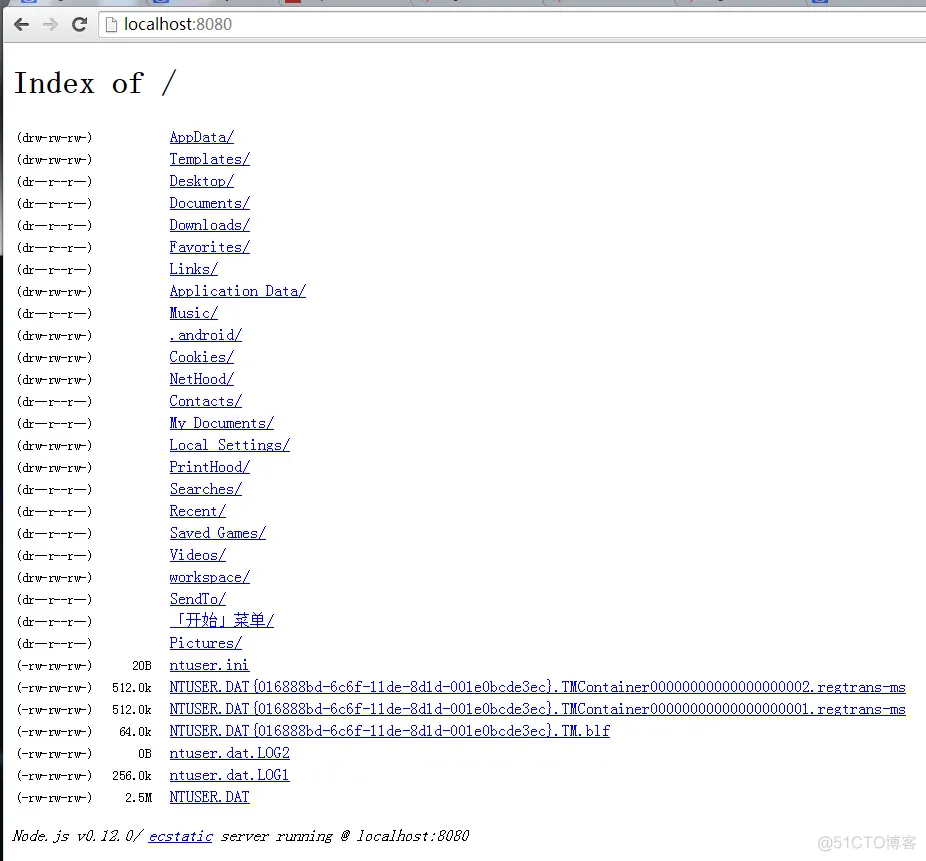
Task: Browse the Saved Games/ directory
Action: click(x=217, y=533)
